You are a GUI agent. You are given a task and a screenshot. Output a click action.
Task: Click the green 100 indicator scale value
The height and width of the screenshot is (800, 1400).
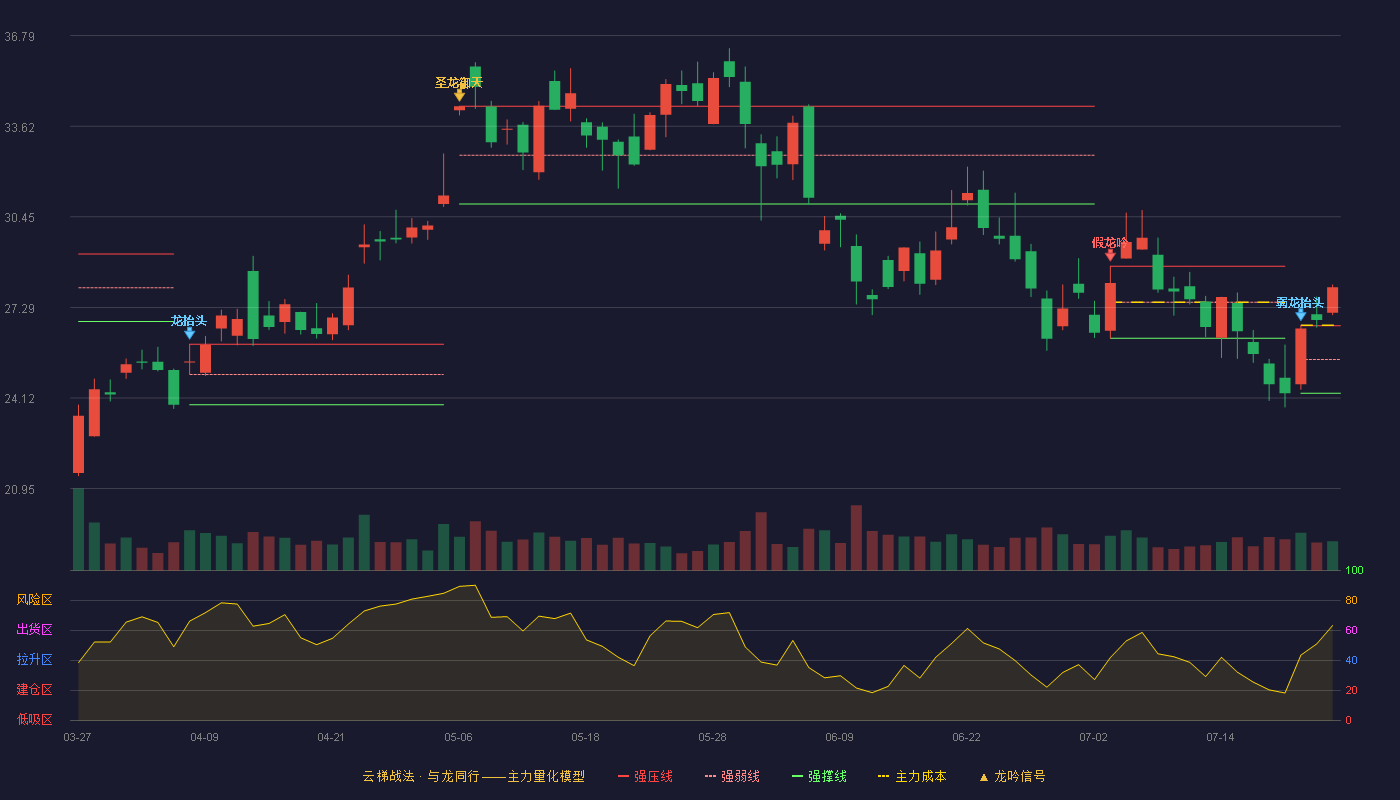tap(1354, 571)
